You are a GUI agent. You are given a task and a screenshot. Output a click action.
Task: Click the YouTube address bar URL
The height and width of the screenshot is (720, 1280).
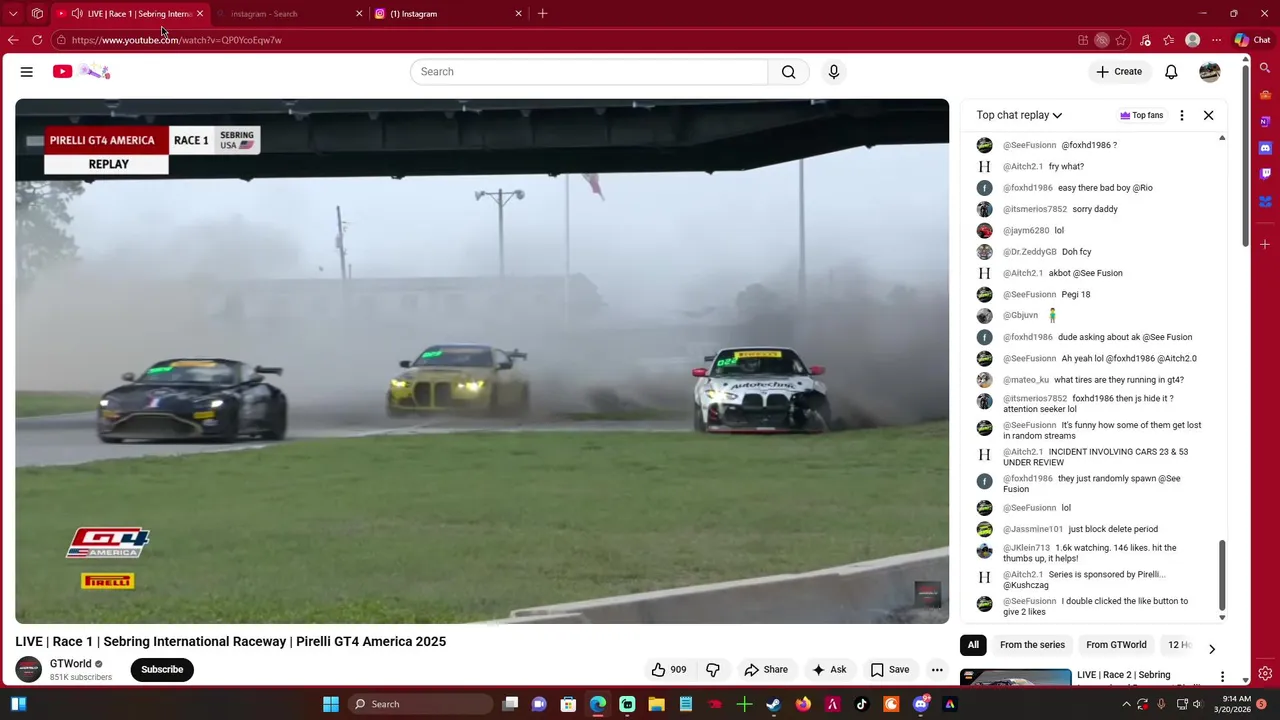coord(177,40)
